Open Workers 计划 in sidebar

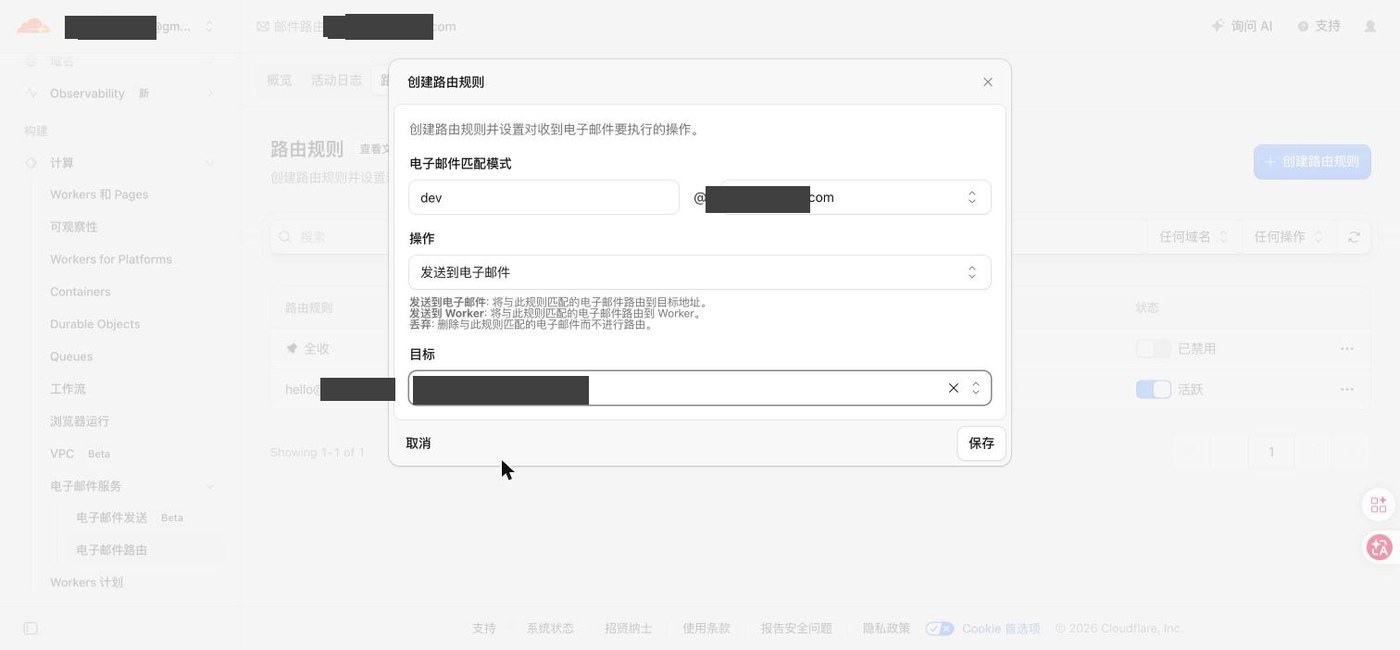point(86,582)
